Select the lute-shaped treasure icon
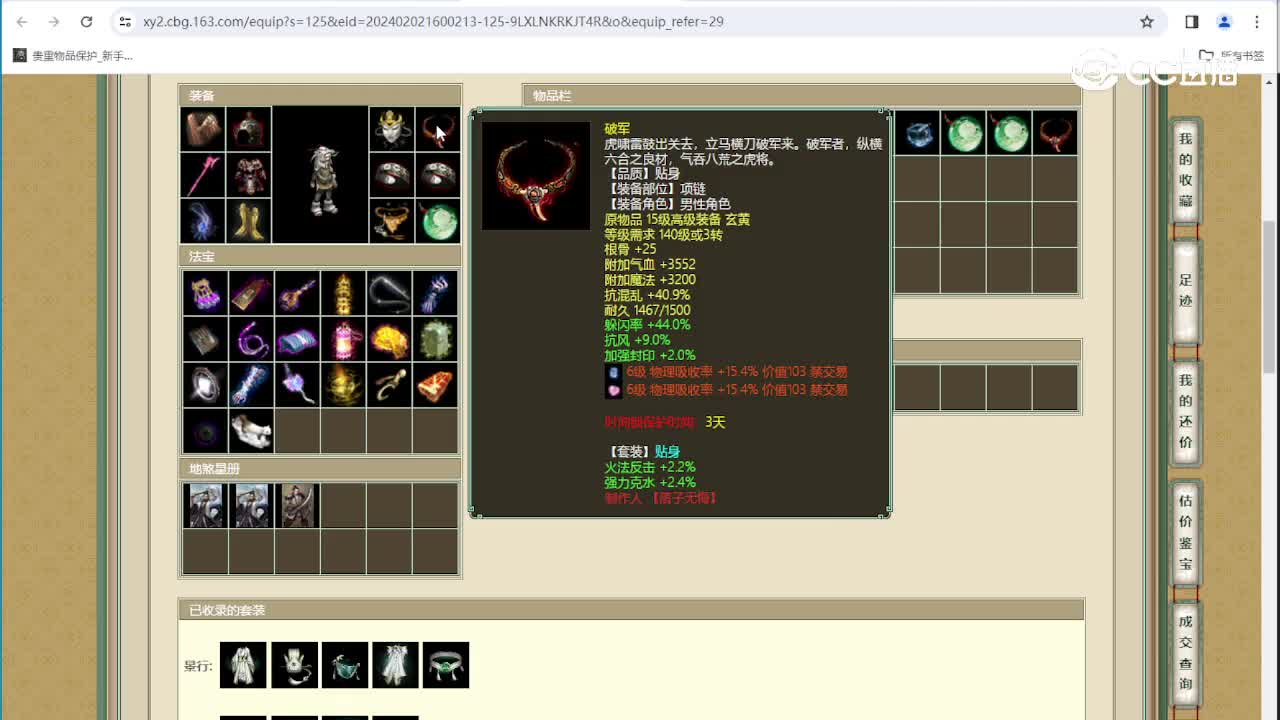The image size is (1280, 720). [x=297, y=293]
